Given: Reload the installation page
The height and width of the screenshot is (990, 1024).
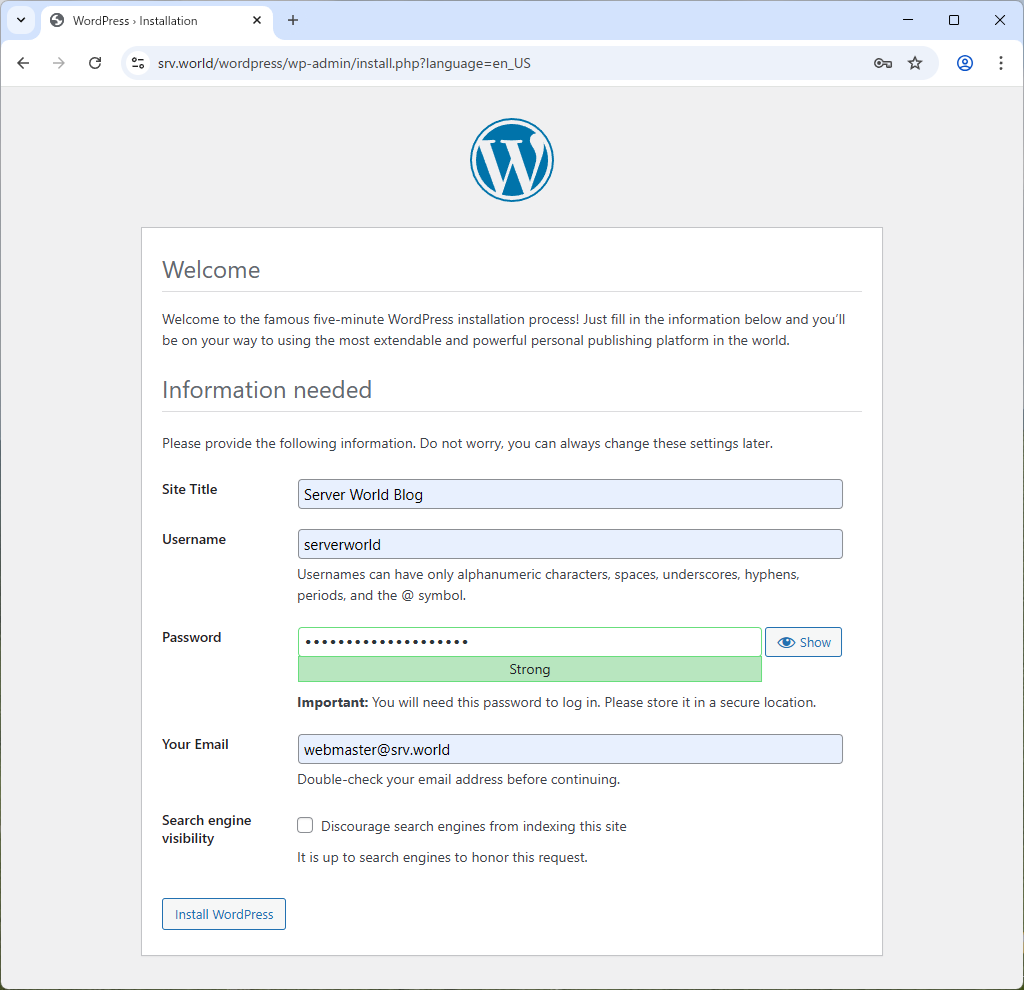Looking at the screenshot, I should tap(95, 62).
